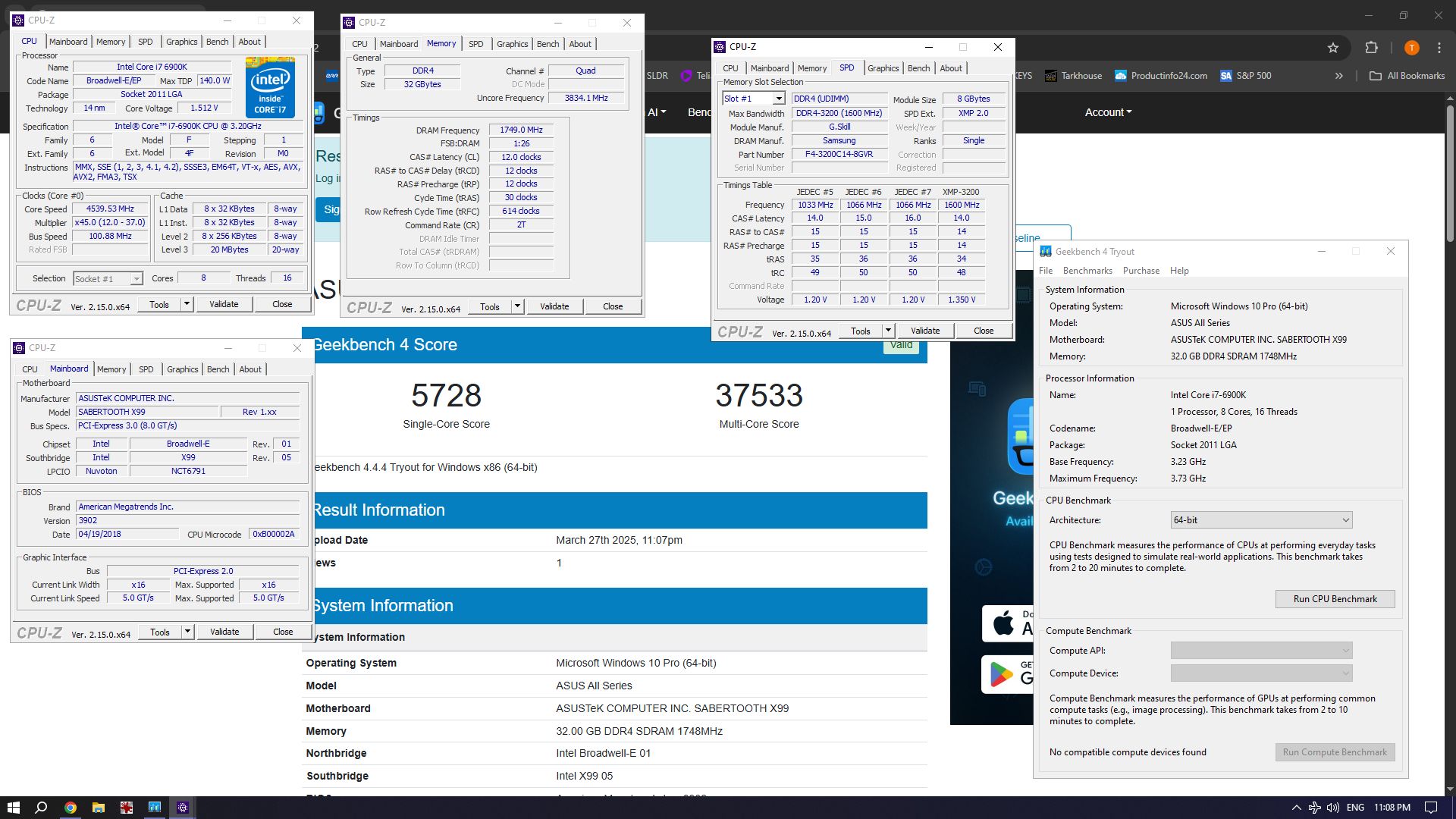Click the multi-core score 37533

[759, 396]
